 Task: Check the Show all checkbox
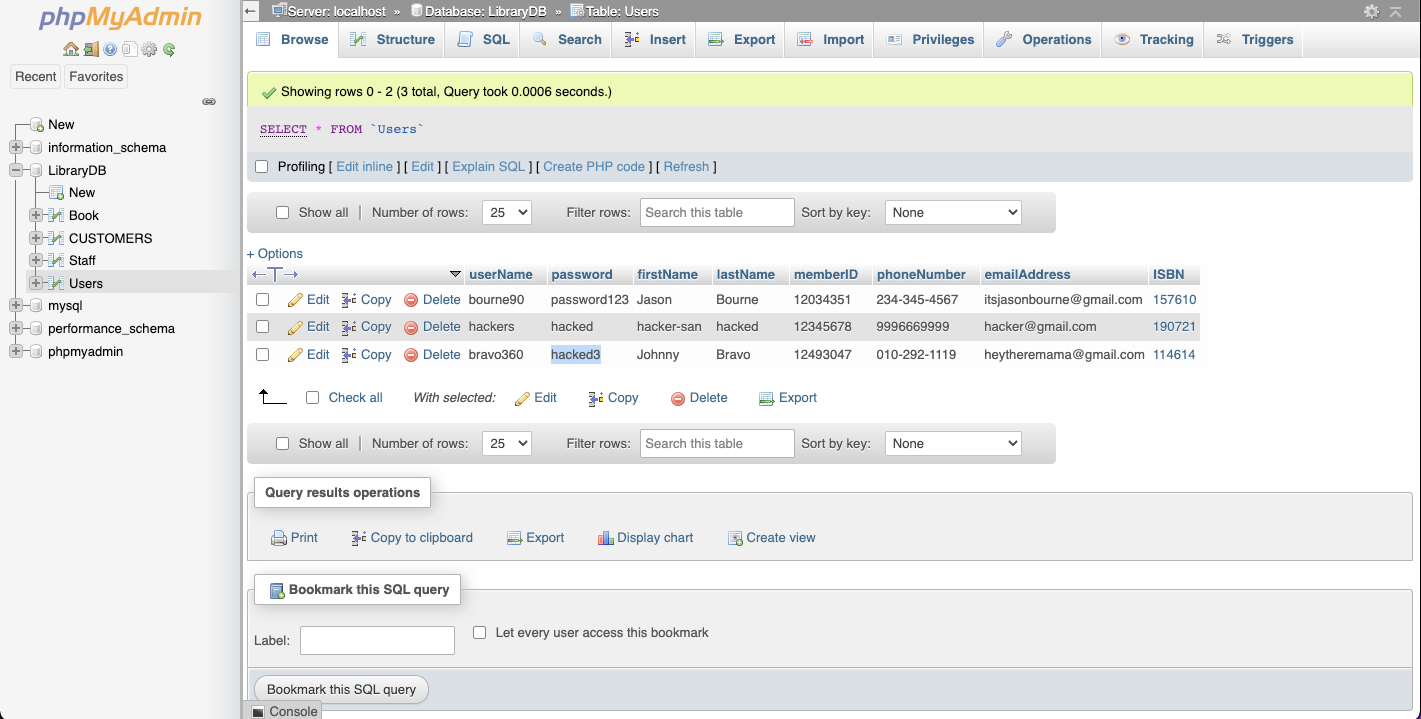point(283,212)
